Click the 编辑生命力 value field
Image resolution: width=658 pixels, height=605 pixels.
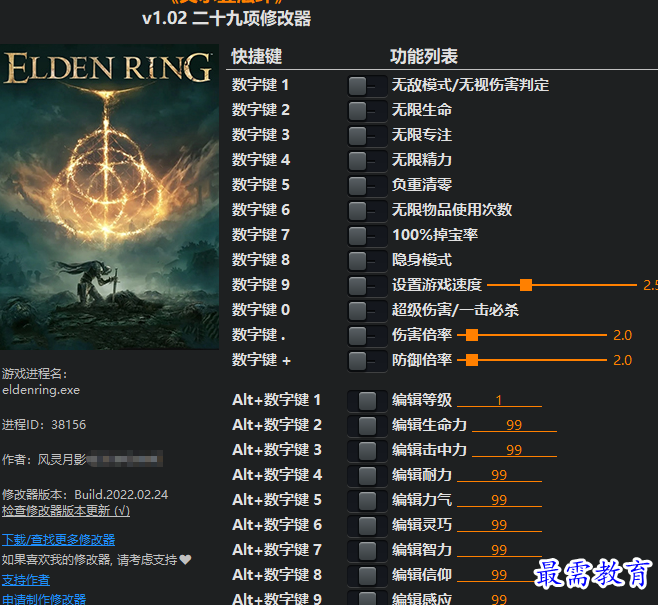(x=514, y=425)
